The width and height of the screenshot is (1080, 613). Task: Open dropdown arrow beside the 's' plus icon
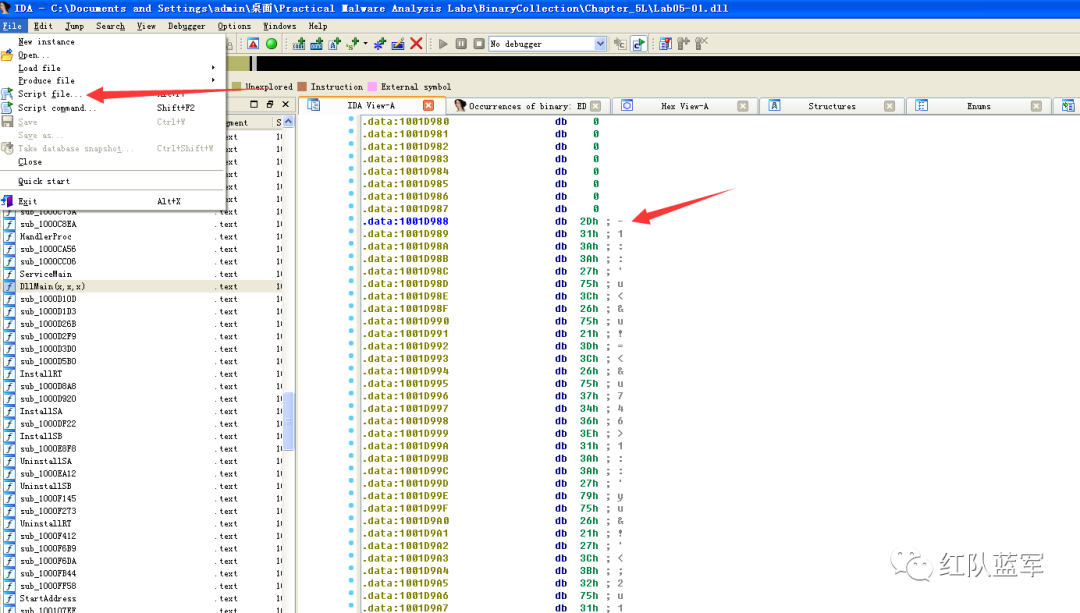365,44
